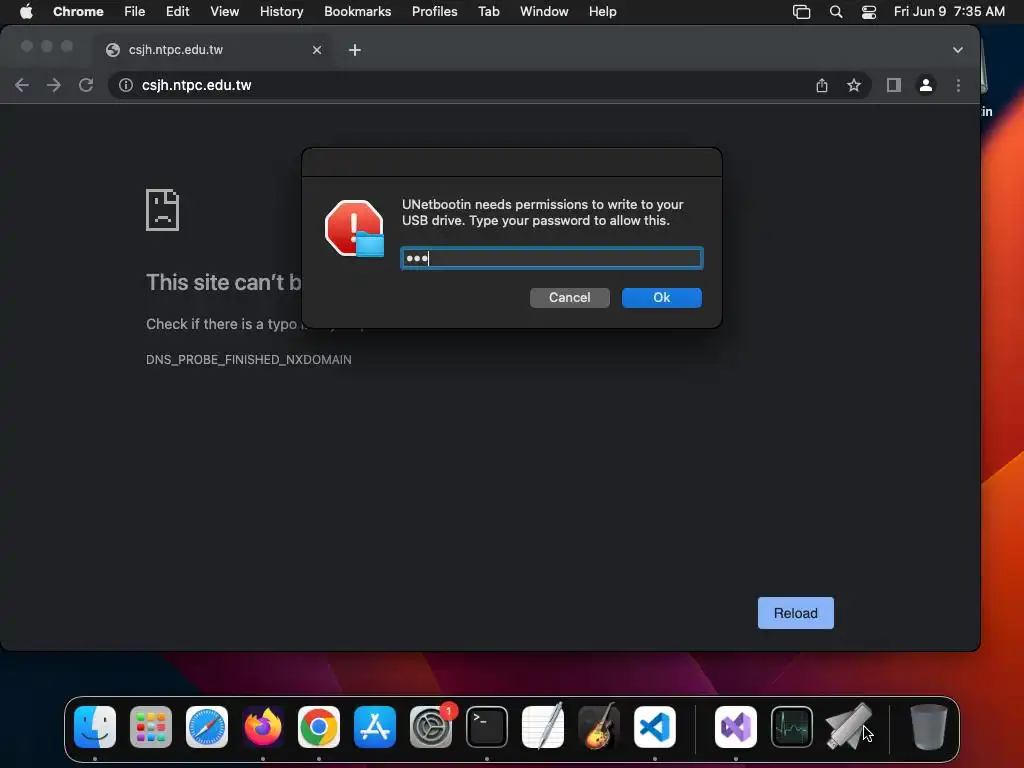Viewport: 1024px width, 768px height.
Task: Open the Bookmarks menu
Action: (357, 11)
